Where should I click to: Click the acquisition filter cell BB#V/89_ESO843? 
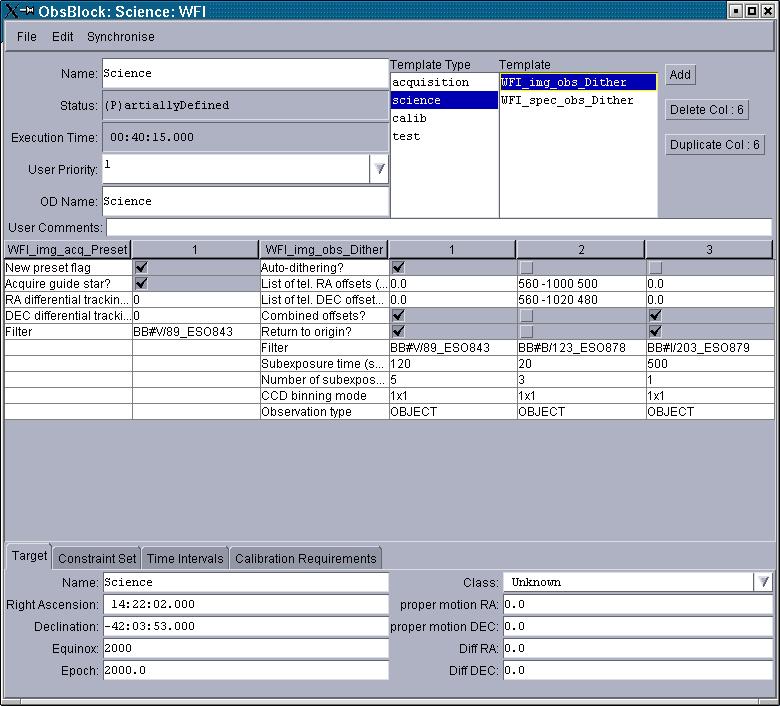196,331
